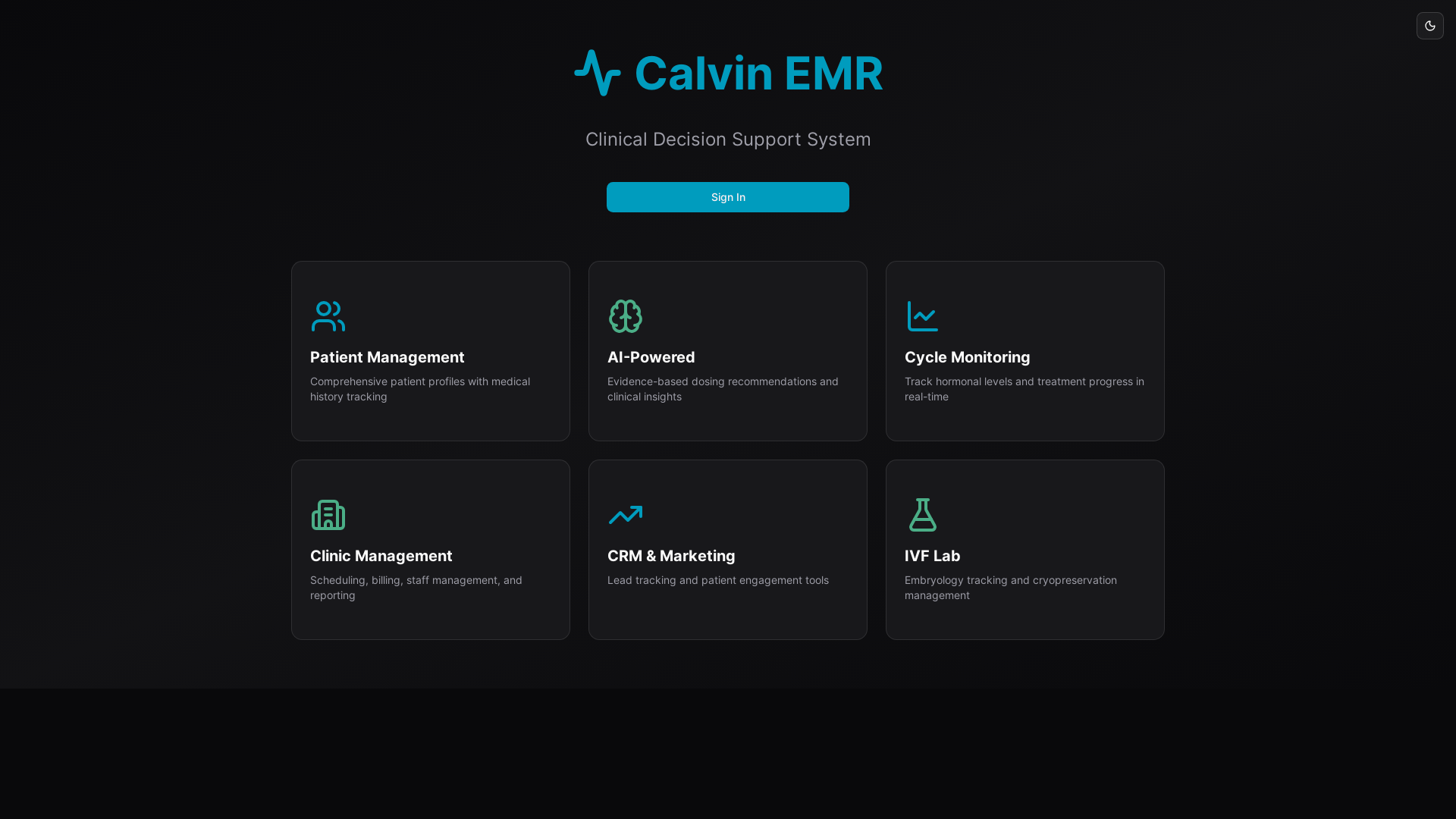Click the Cycle Monitoring line chart icon
The width and height of the screenshot is (1456, 819).
pos(923,316)
